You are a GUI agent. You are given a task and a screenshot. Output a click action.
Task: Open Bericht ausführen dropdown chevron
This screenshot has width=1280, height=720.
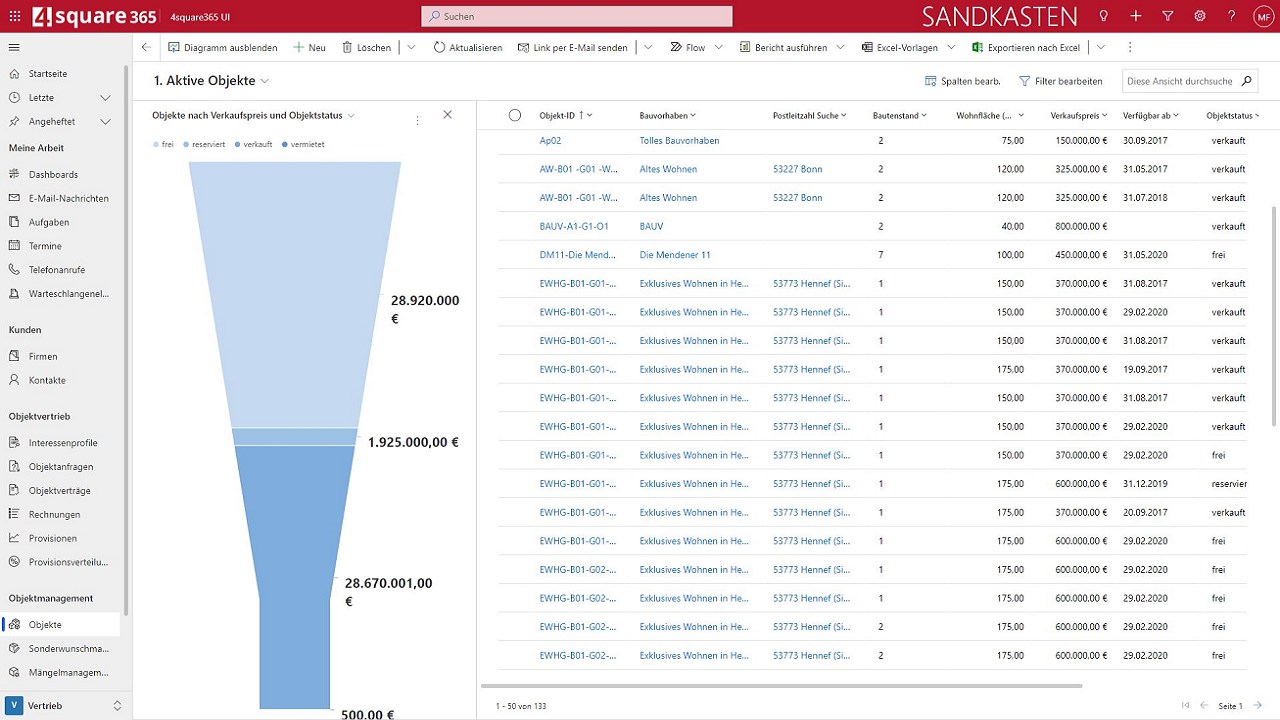pos(840,47)
